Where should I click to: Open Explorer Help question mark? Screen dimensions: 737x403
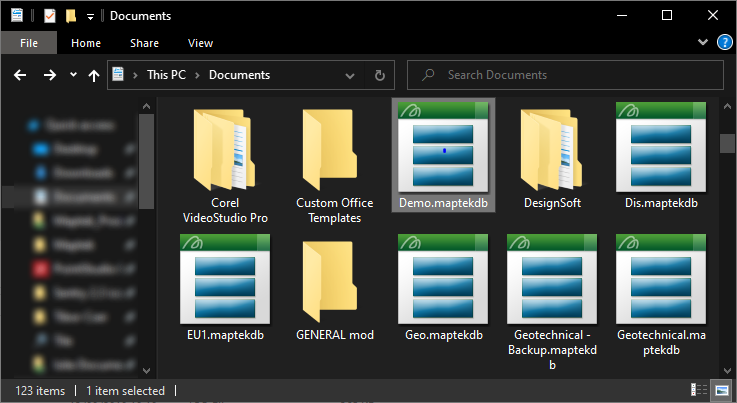[724, 43]
